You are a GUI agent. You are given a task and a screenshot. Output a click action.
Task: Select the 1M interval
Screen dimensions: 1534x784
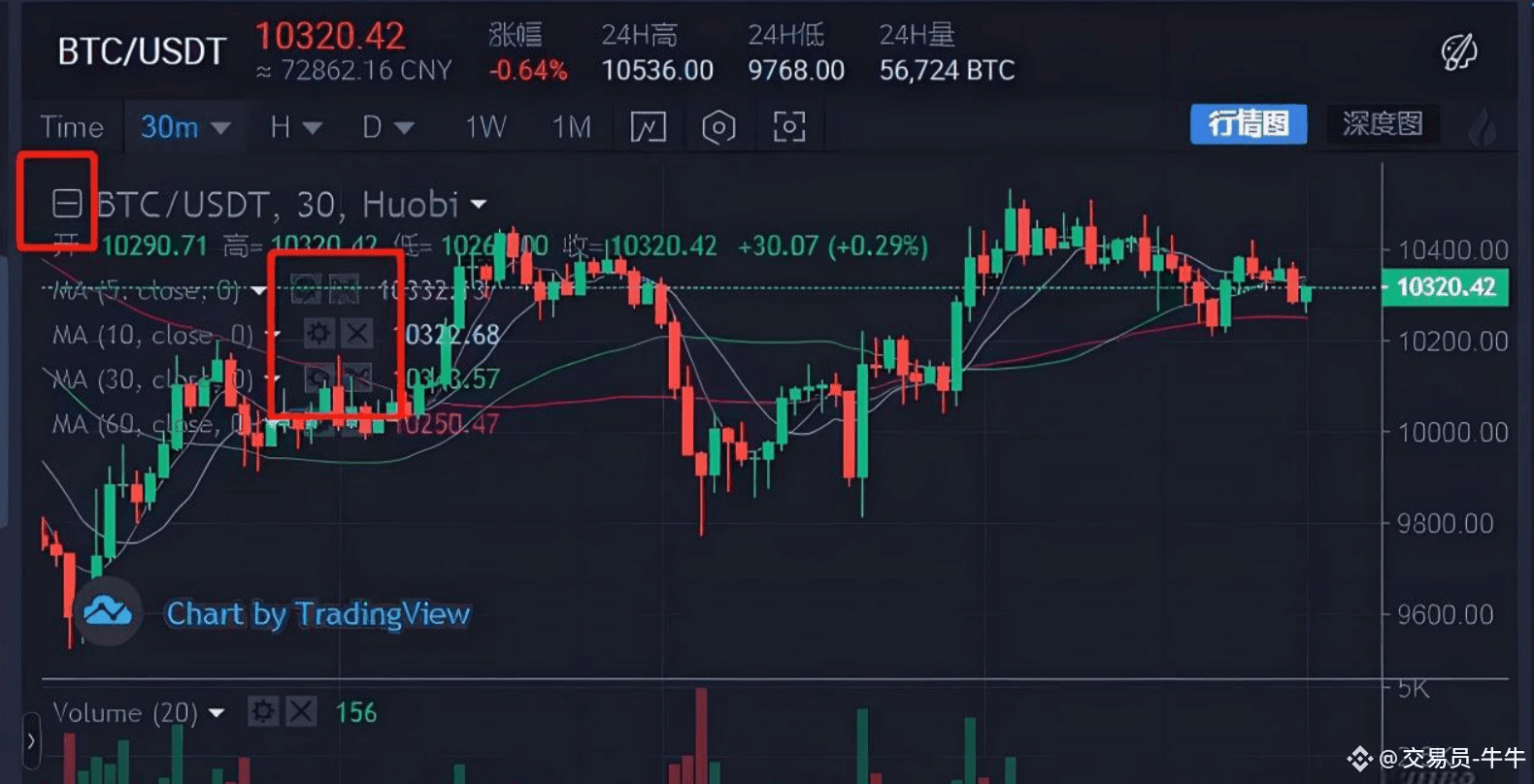coord(572,127)
